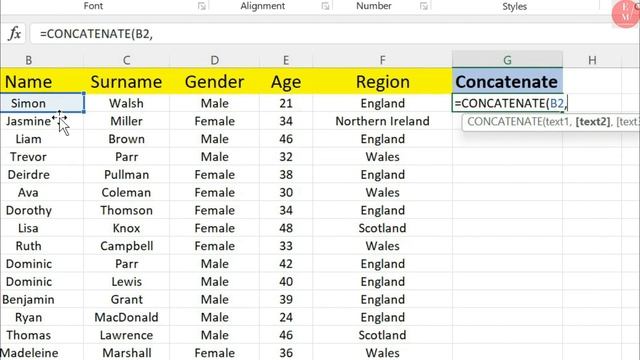640x360 pixels.
Task: Select column D header
Action: (215, 60)
